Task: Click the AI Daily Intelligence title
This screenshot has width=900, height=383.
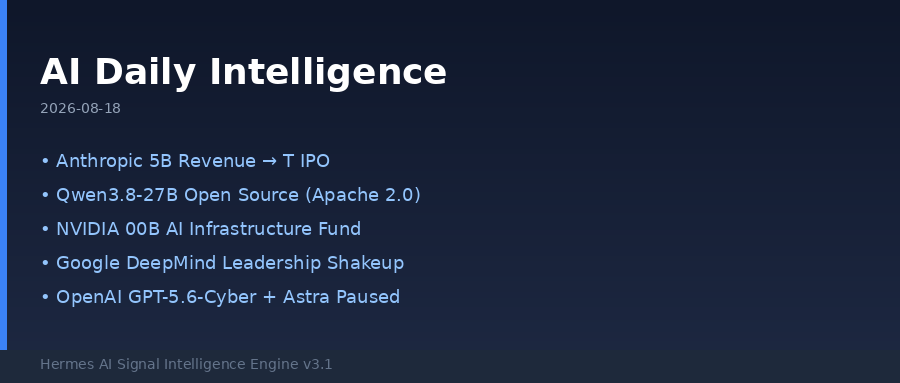Action: click(x=243, y=73)
